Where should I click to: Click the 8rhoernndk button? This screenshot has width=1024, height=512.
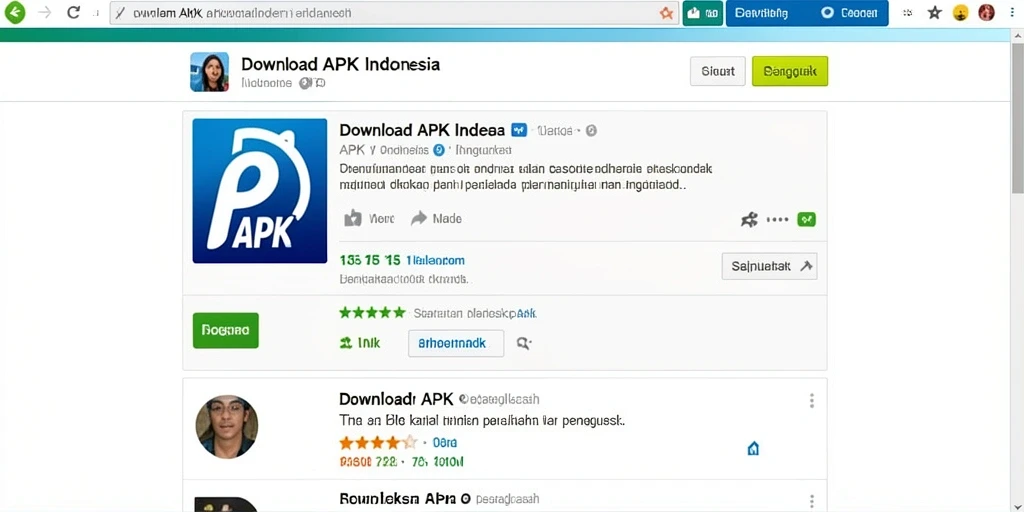click(456, 343)
